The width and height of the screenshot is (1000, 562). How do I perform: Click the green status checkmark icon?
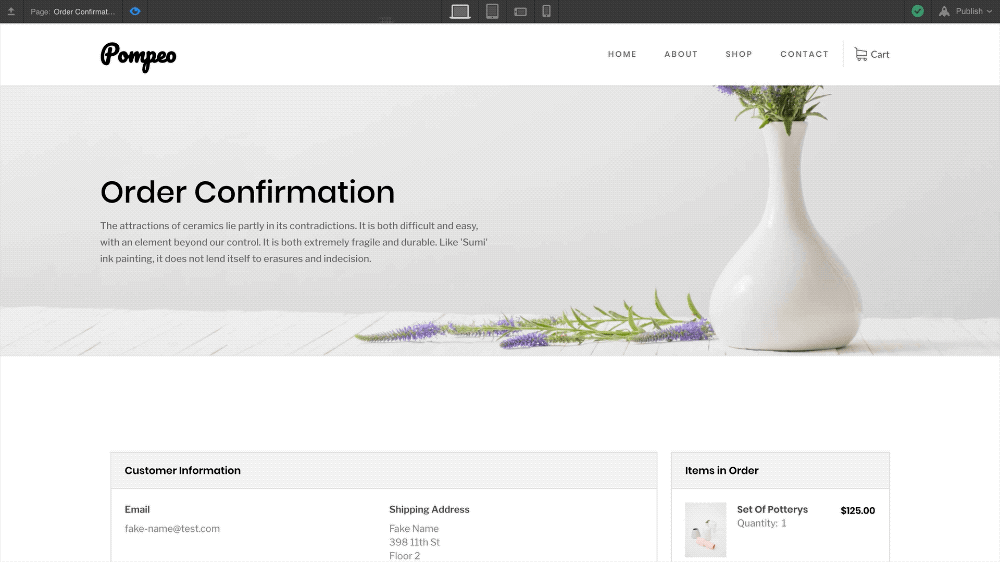[918, 11]
